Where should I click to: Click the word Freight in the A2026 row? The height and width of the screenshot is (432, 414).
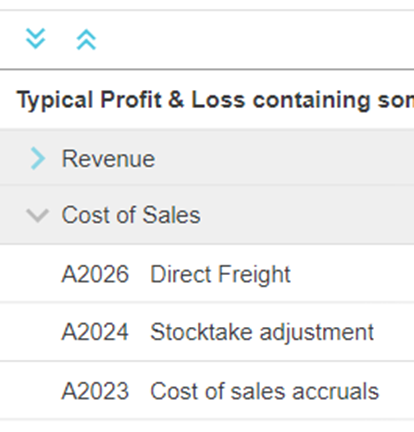(x=255, y=274)
